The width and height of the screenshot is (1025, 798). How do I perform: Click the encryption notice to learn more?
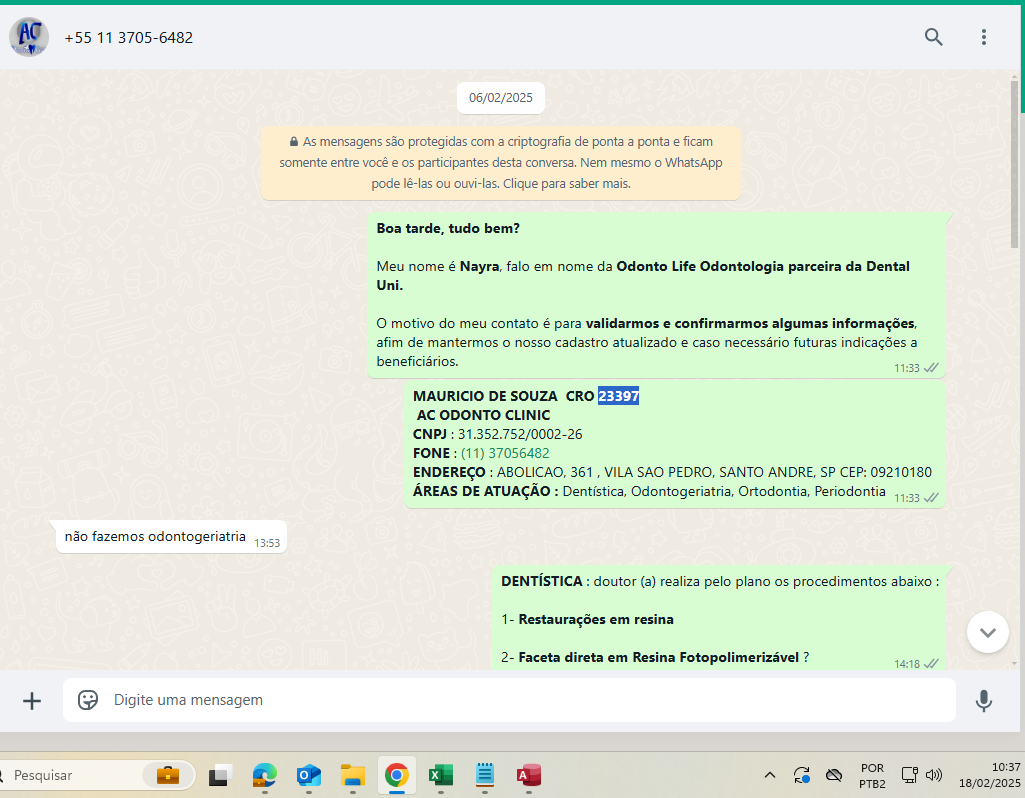pyautogui.click(x=500, y=163)
